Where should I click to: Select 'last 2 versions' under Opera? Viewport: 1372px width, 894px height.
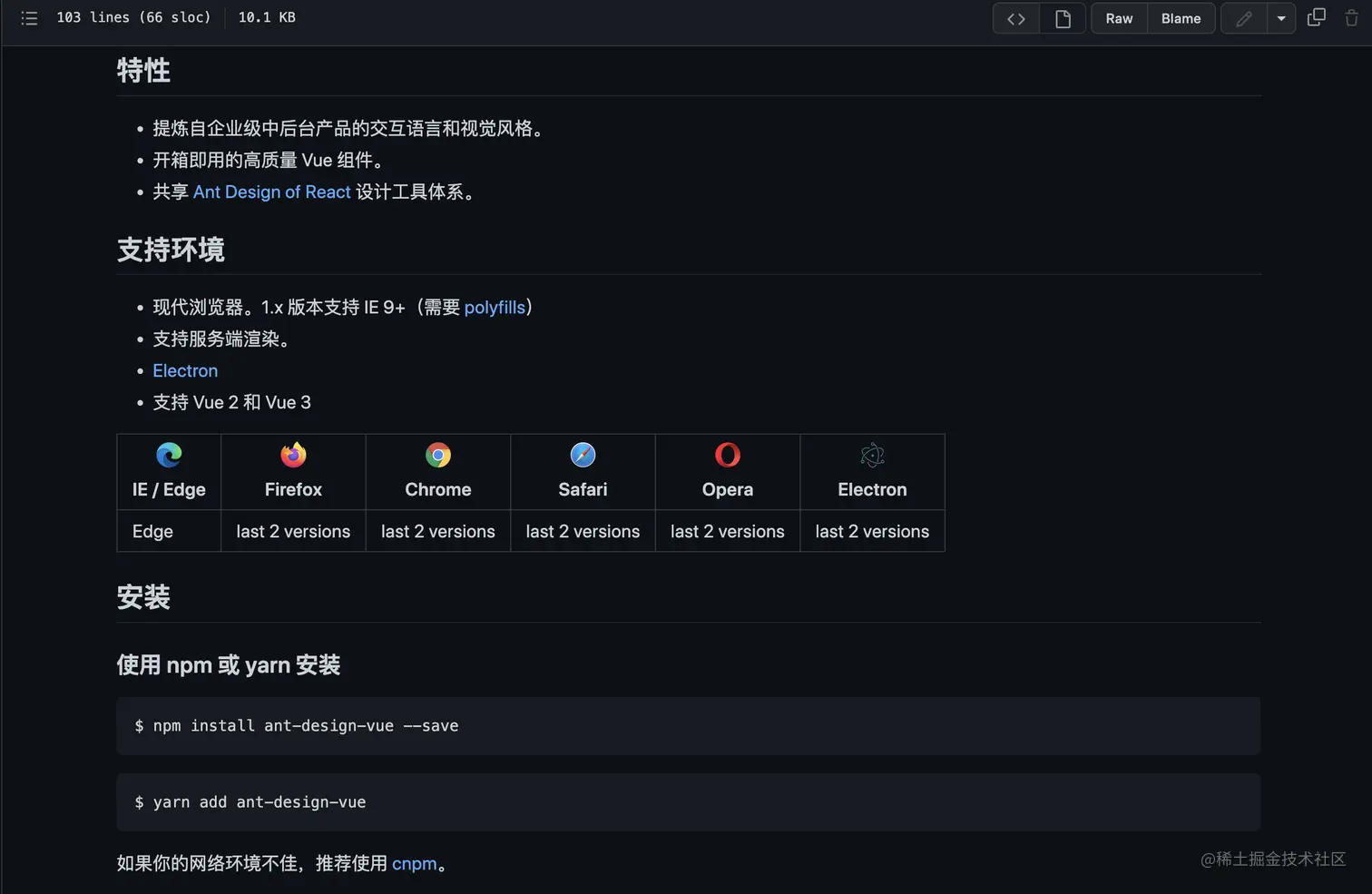[728, 531]
